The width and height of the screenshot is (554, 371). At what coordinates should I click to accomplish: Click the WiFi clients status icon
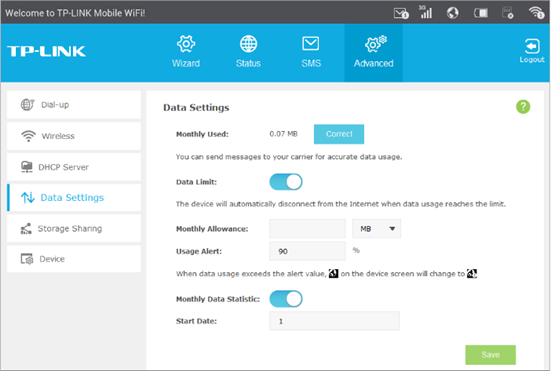(x=536, y=13)
